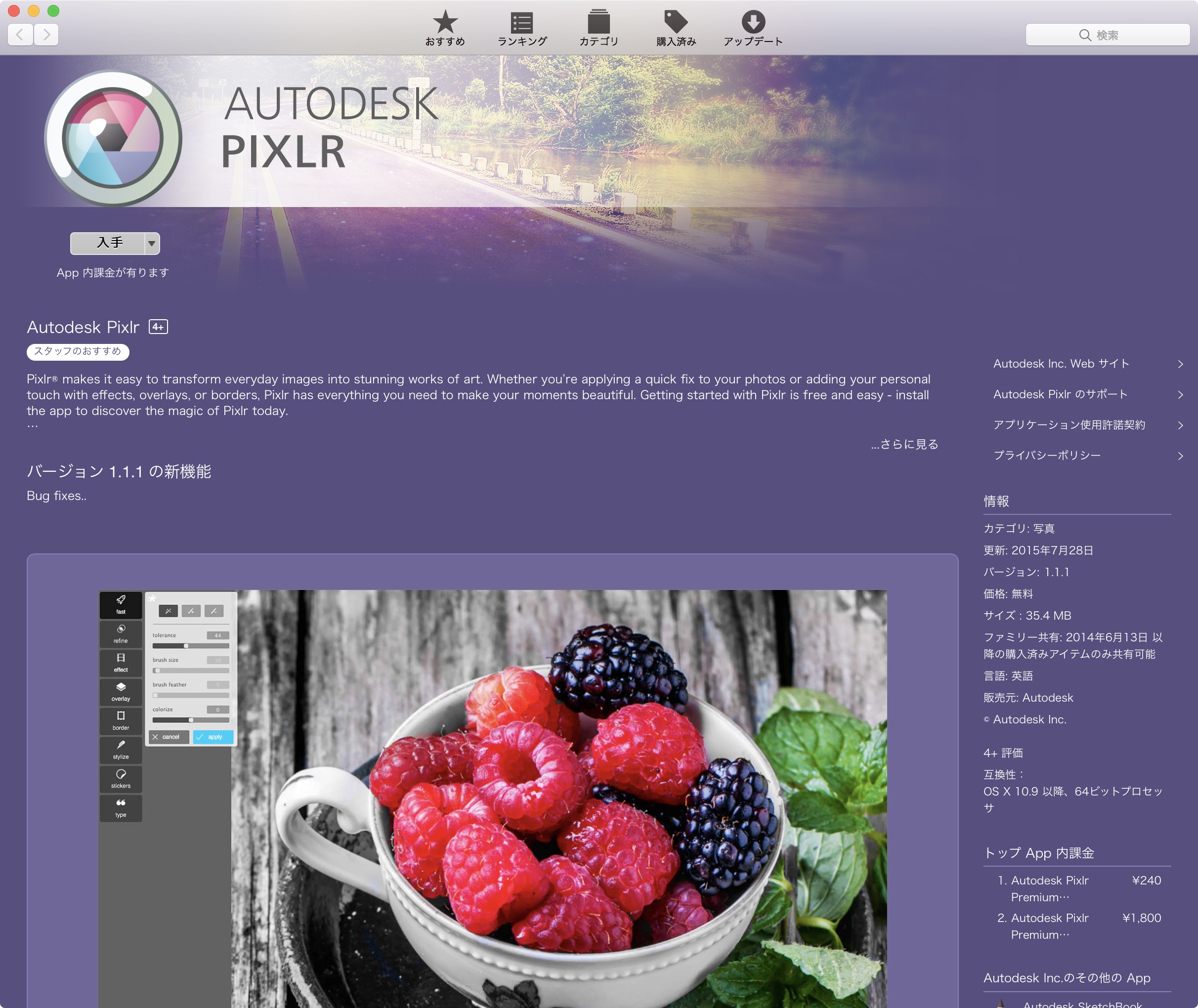Screen dimensions: 1198x1008
Task: Select the stickers tool in the screenshot
Action: tap(121, 779)
